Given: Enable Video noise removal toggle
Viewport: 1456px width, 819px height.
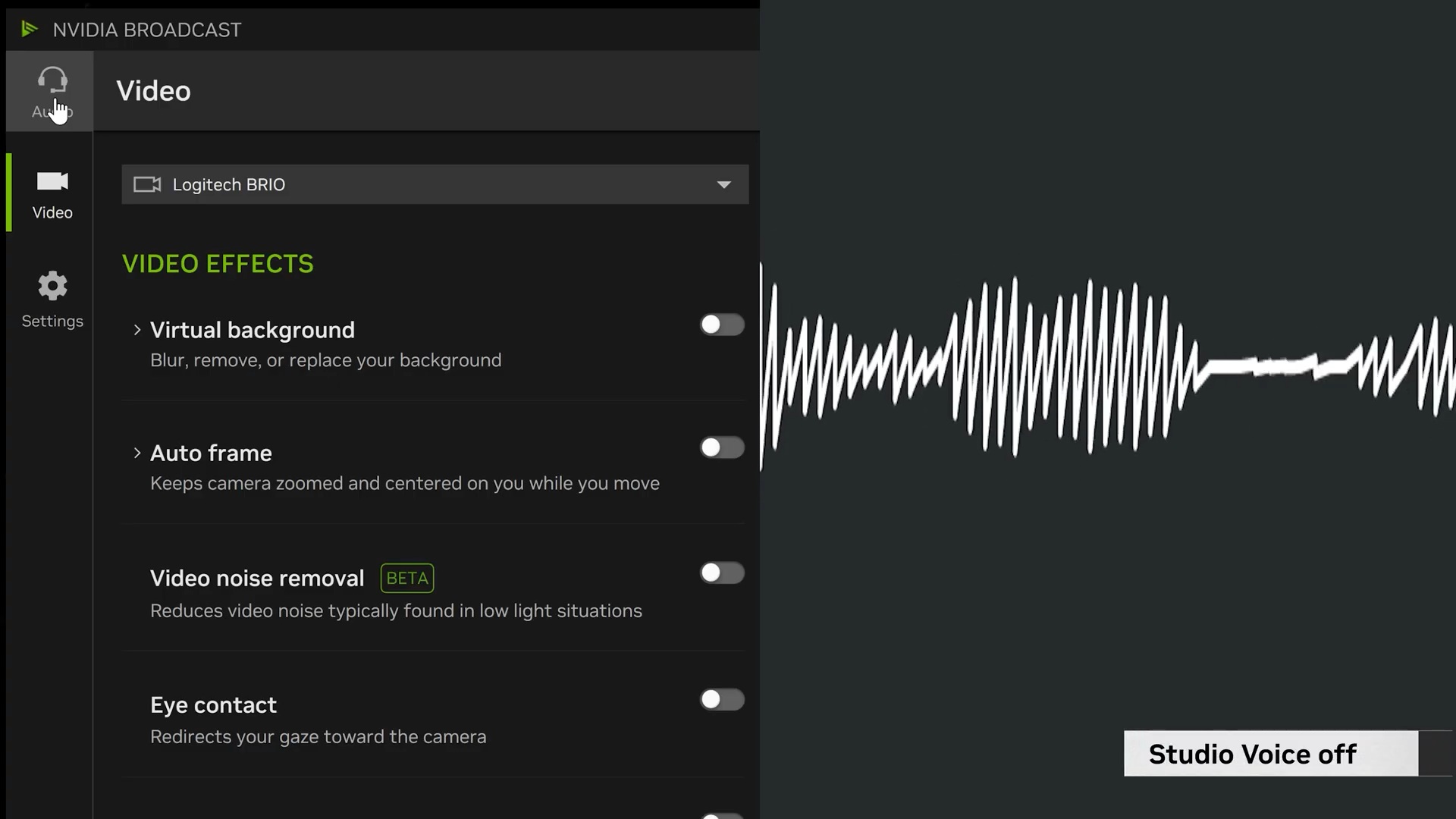Looking at the screenshot, I should [x=721, y=573].
